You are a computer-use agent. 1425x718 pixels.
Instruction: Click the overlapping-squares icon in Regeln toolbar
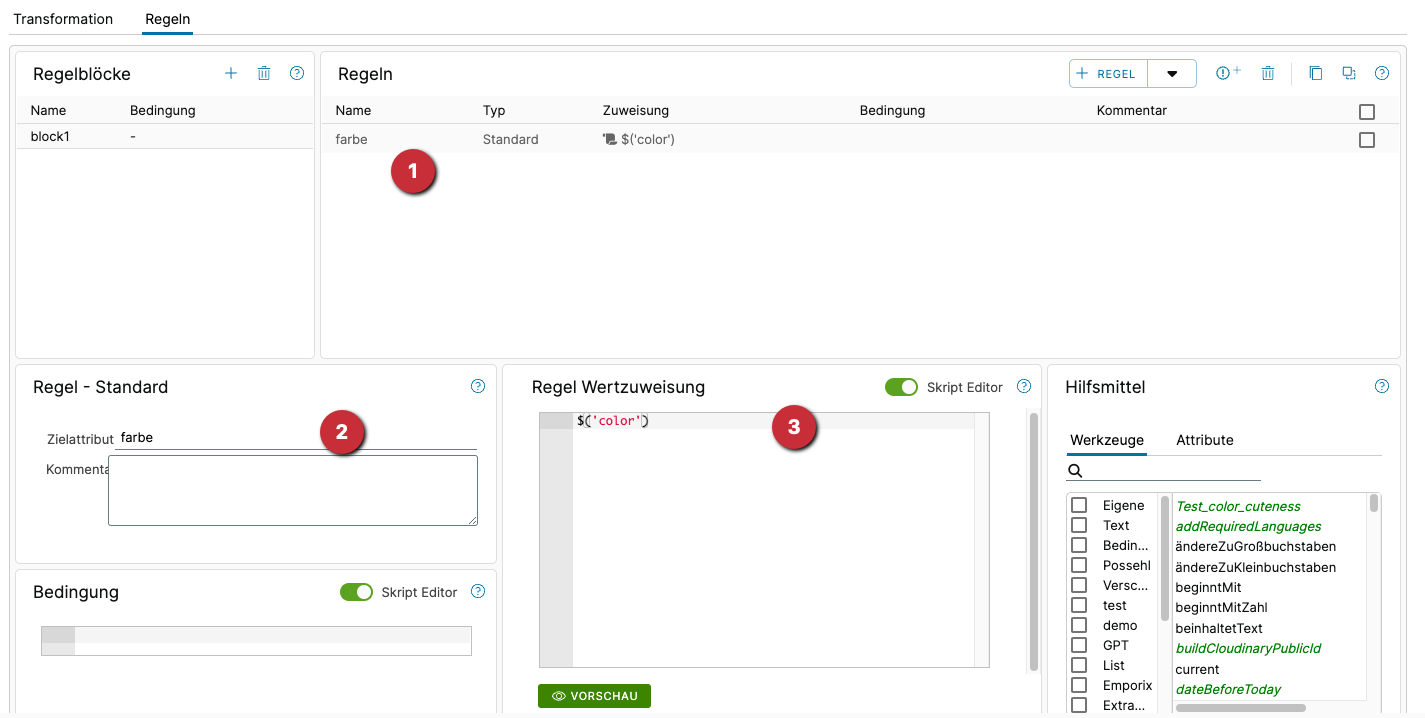click(x=1349, y=73)
